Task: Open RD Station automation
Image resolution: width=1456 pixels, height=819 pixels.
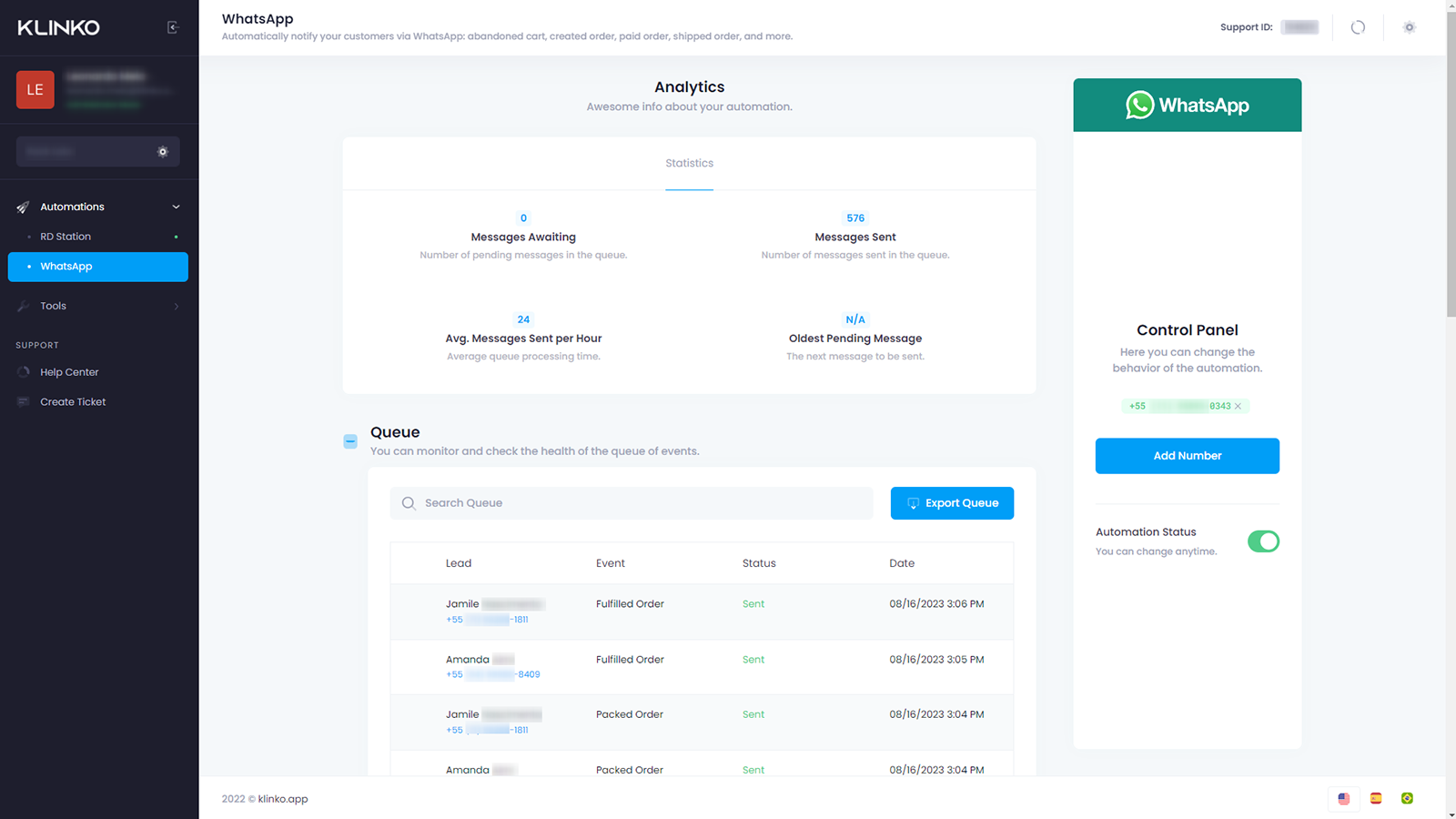Action: 98,237
